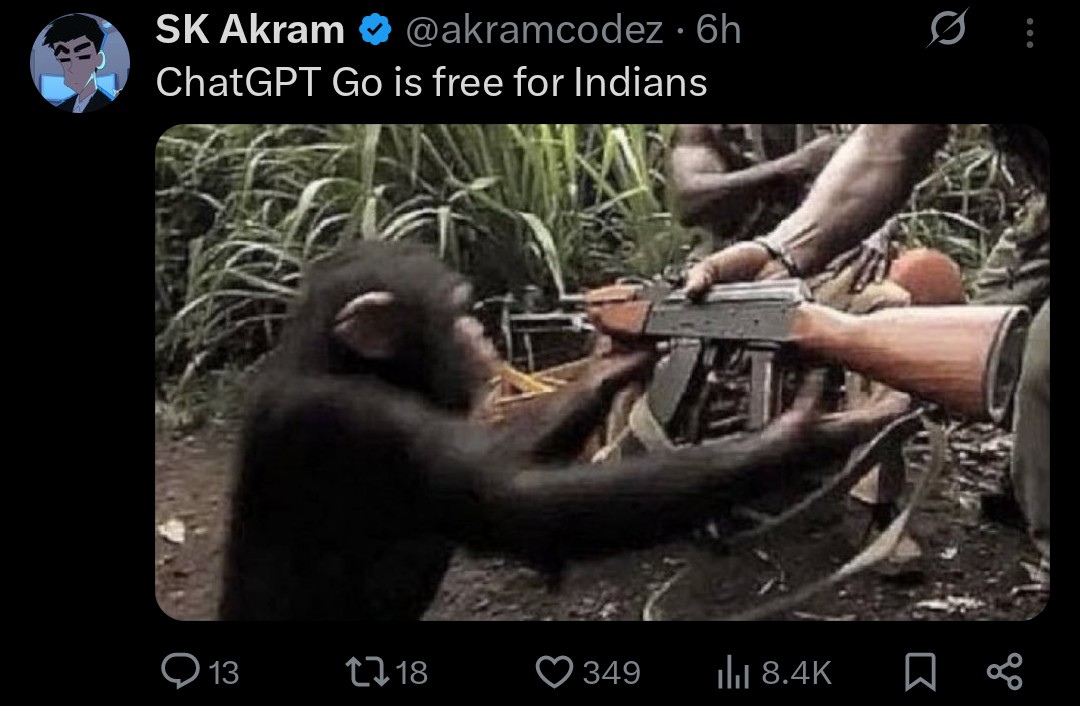Open the @akramcodez handle link

coord(534,30)
